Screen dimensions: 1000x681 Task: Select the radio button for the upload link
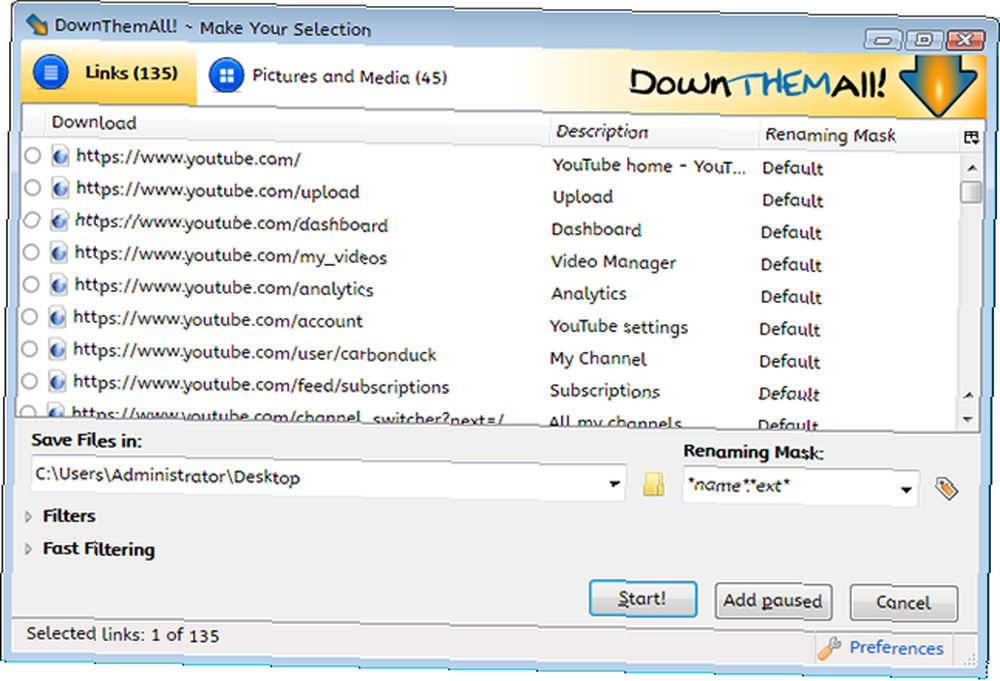point(32,187)
